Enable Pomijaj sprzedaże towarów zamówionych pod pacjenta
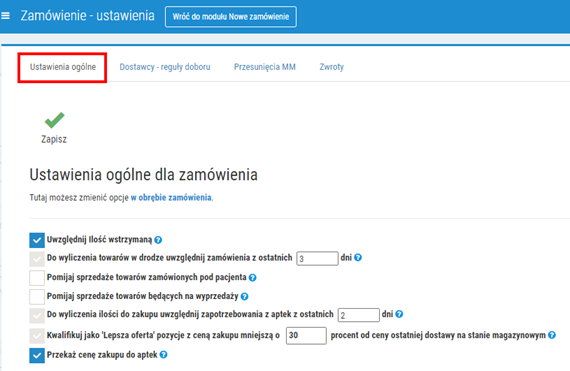570x371 pixels. click(x=37, y=278)
